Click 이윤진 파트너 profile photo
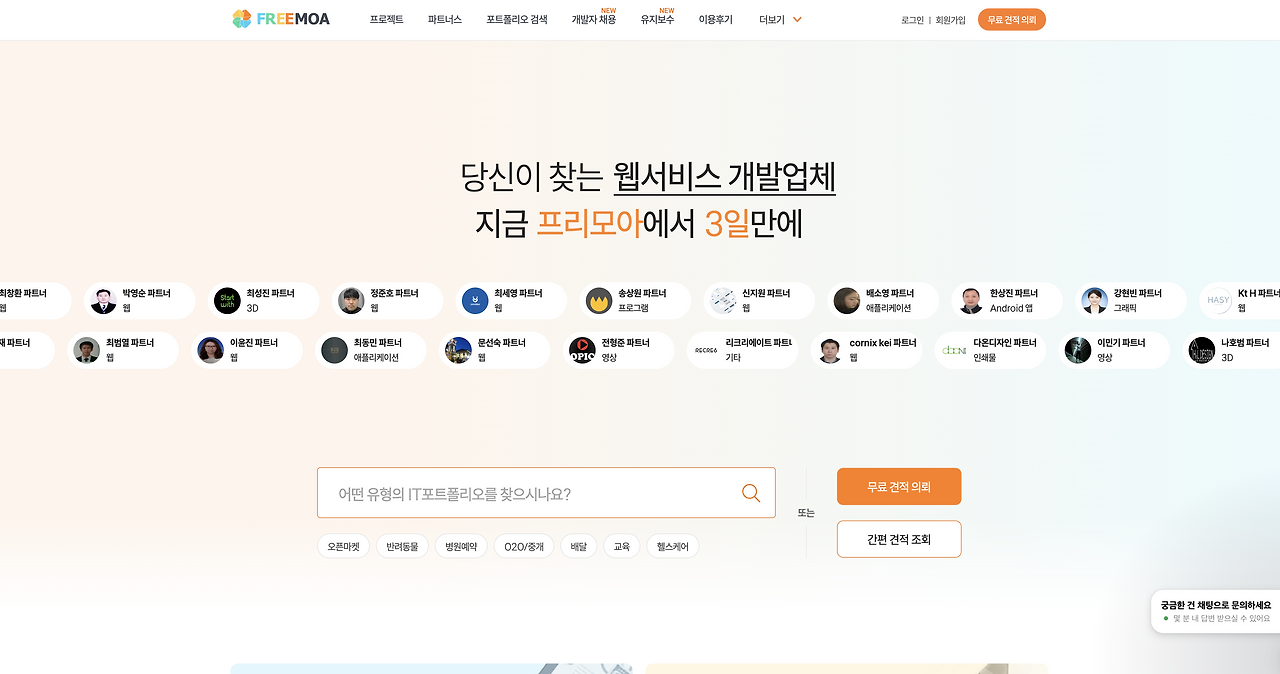Image resolution: width=1280 pixels, height=674 pixels. click(x=210, y=350)
